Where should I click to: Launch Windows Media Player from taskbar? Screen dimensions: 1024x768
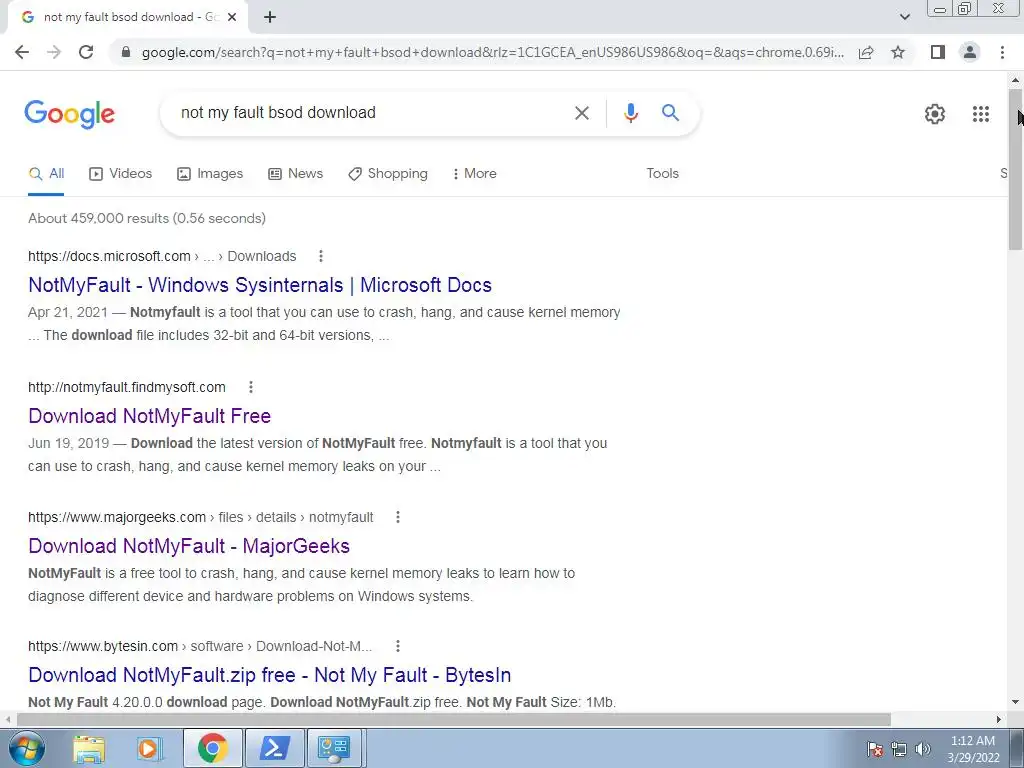click(x=148, y=748)
